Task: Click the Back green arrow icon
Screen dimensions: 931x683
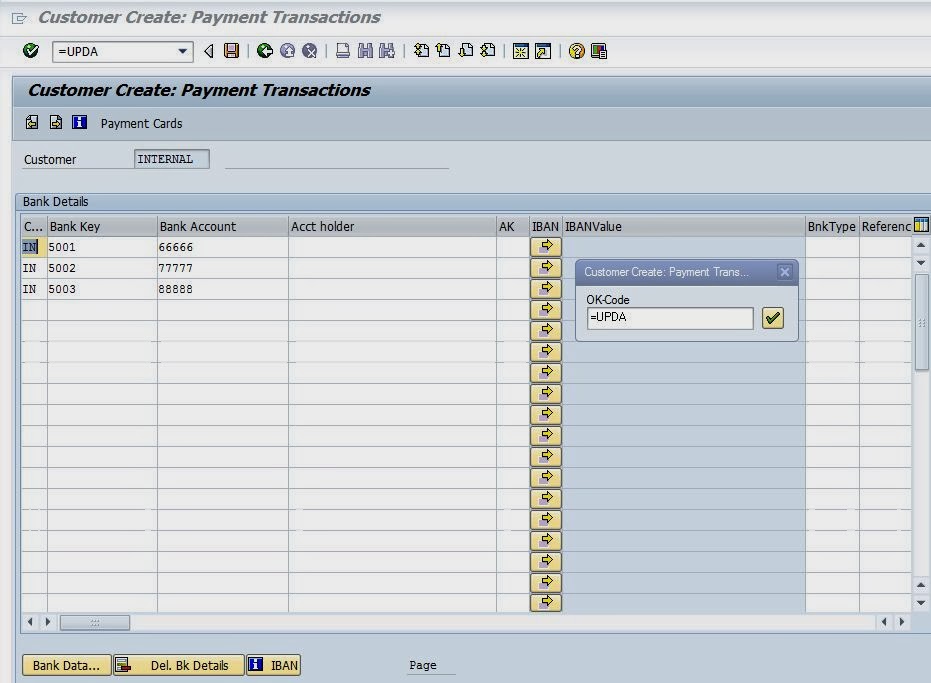Action: [x=264, y=51]
